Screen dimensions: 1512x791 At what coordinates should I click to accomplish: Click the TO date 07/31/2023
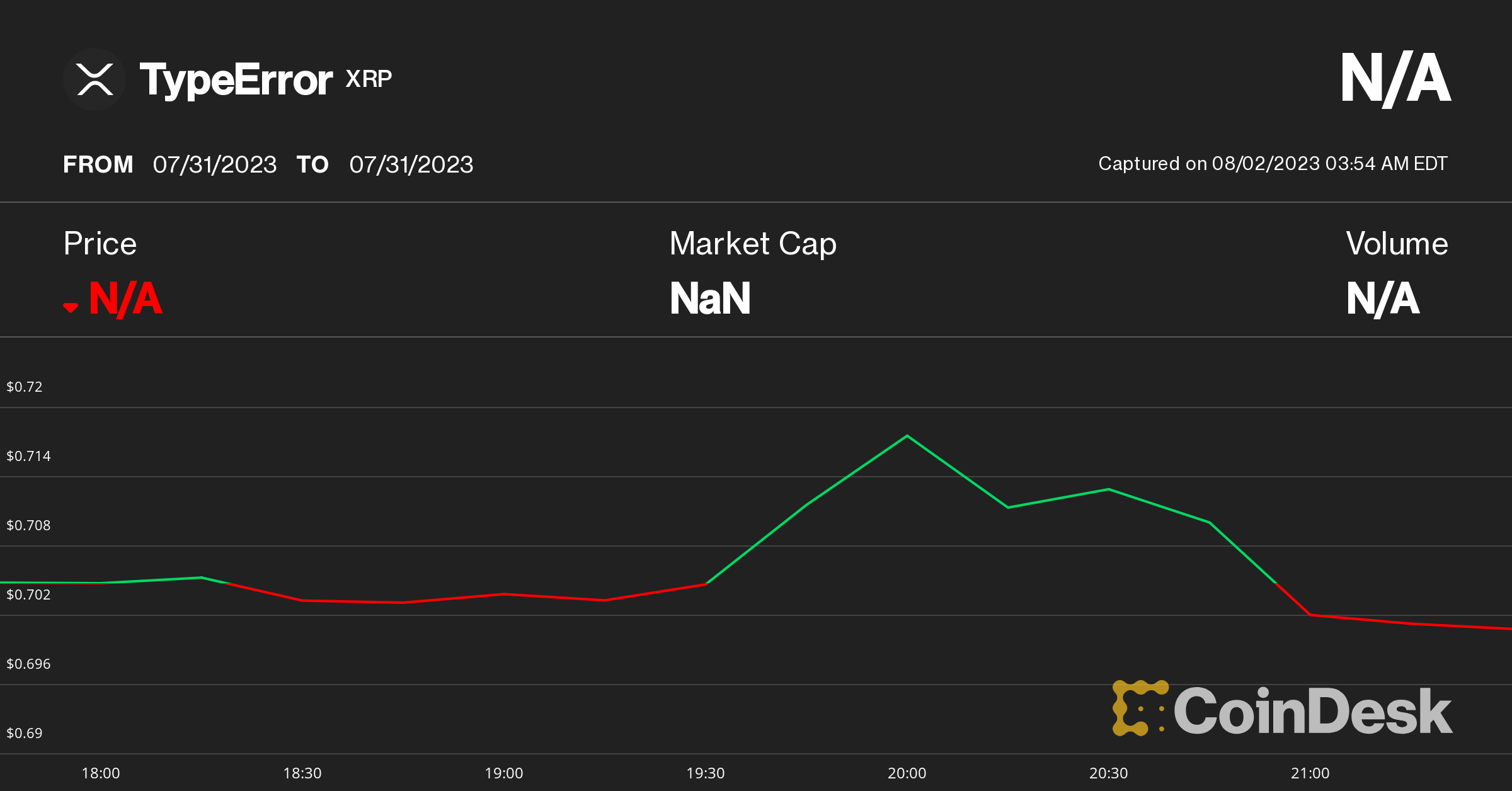click(411, 164)
